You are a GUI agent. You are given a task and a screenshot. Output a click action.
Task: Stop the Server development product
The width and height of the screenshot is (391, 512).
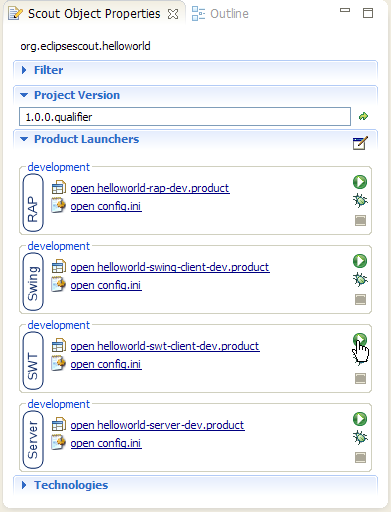(x=360, y=457)
